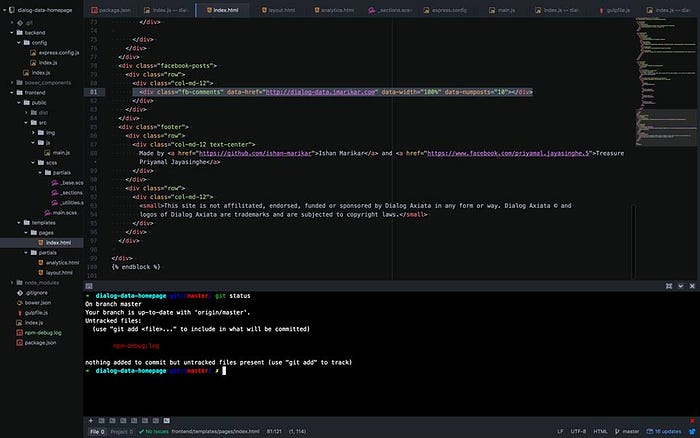
Task: Switch to the main.js tab
Action: point(502,10)
